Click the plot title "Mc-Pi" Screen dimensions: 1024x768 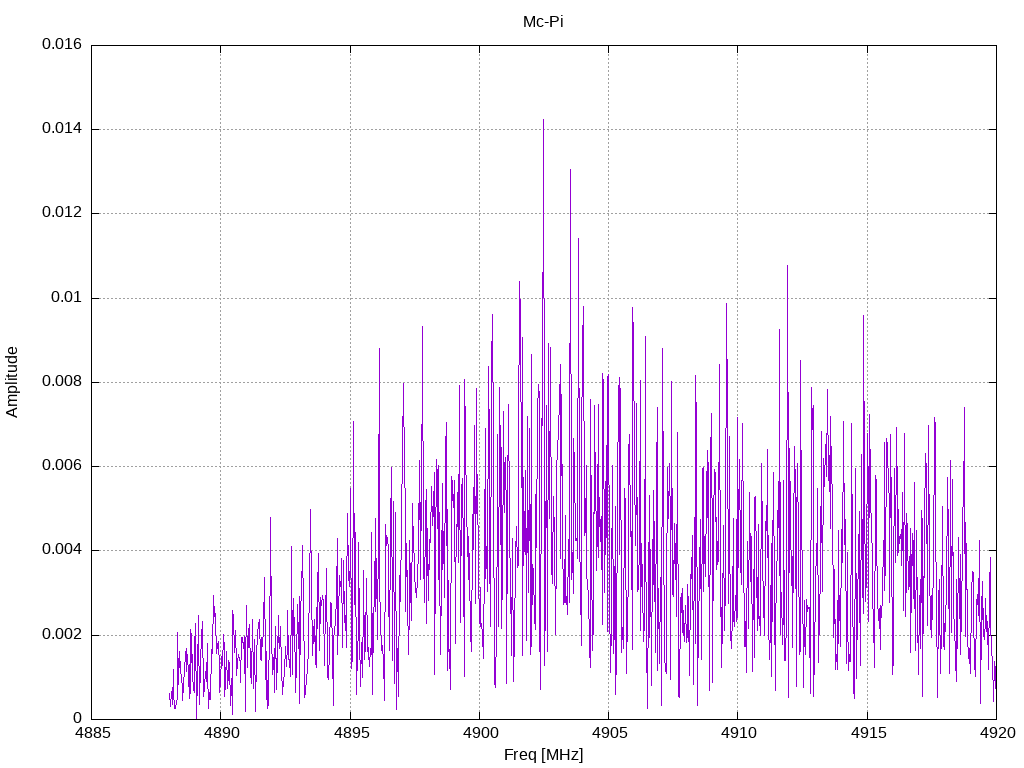[543, 22]
